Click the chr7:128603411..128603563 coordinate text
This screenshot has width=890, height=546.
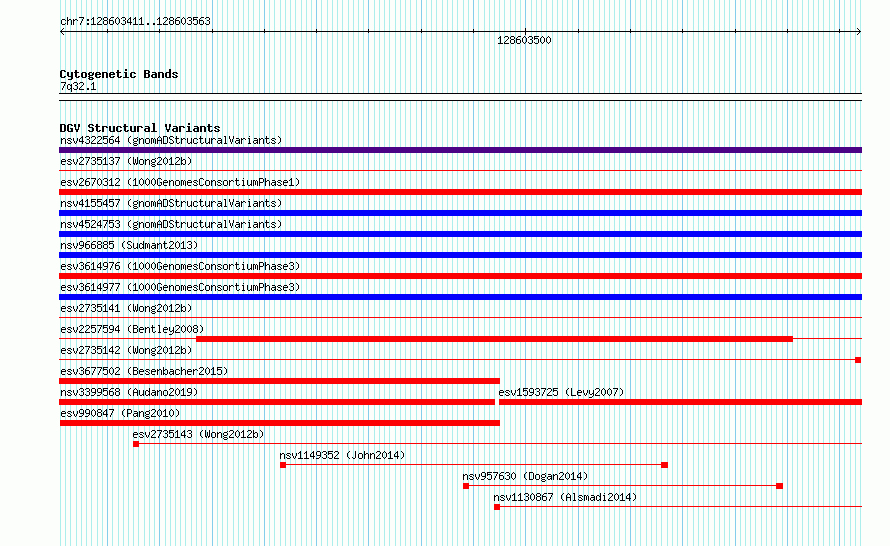(x=135, y=21)
